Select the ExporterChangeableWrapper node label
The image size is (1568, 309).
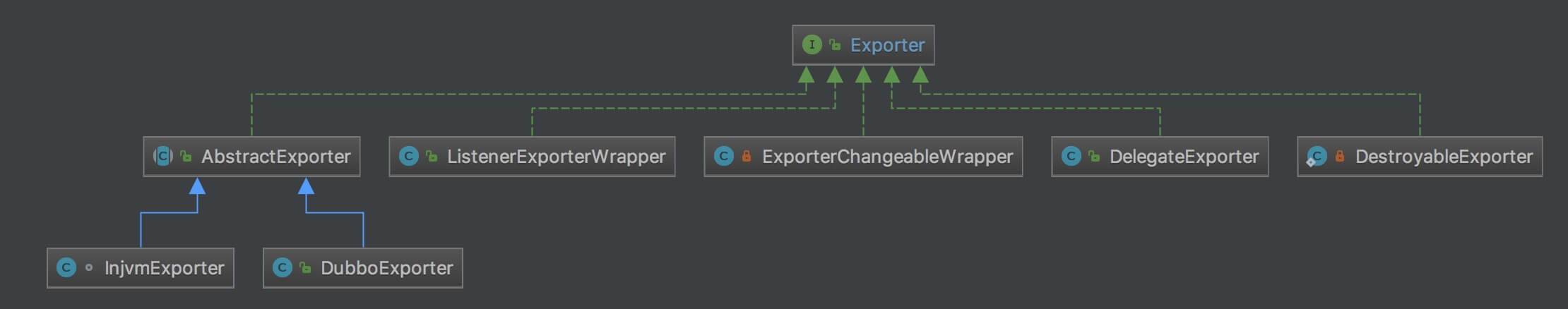click(887, 157)
